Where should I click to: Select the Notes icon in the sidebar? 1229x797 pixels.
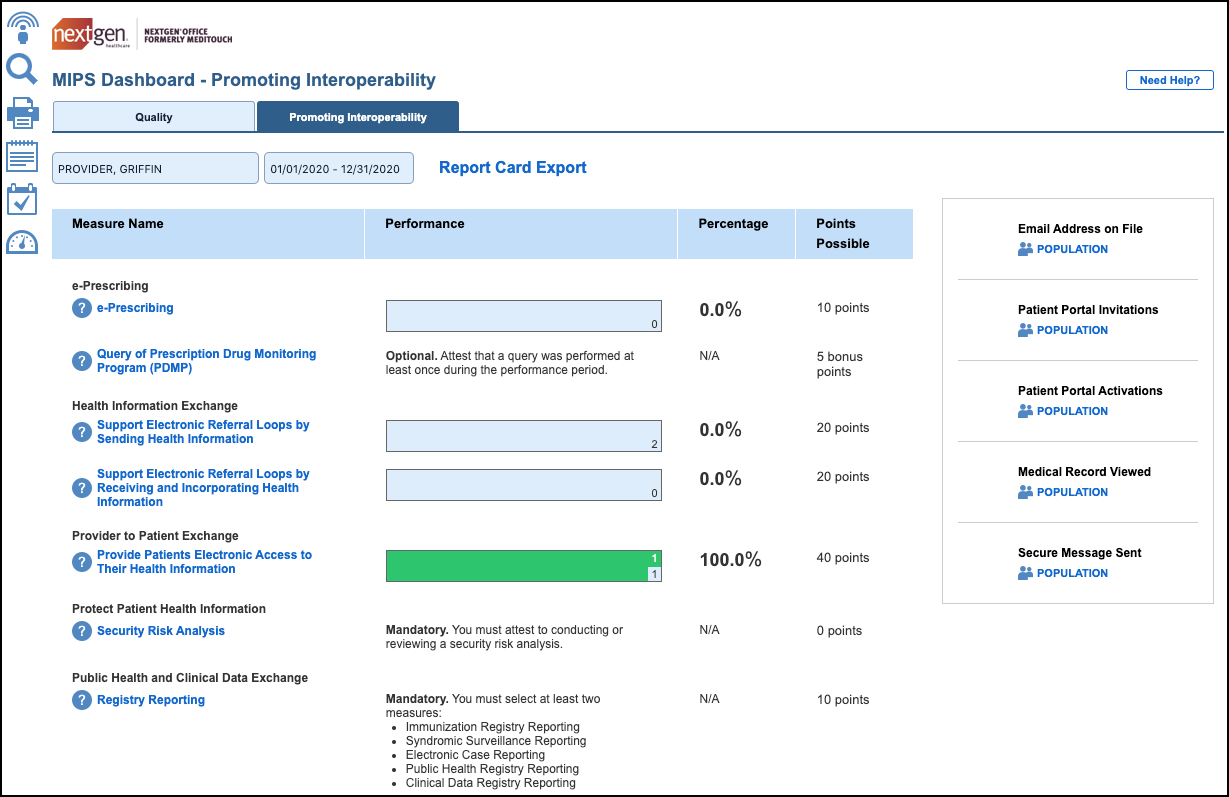(21, 156)
